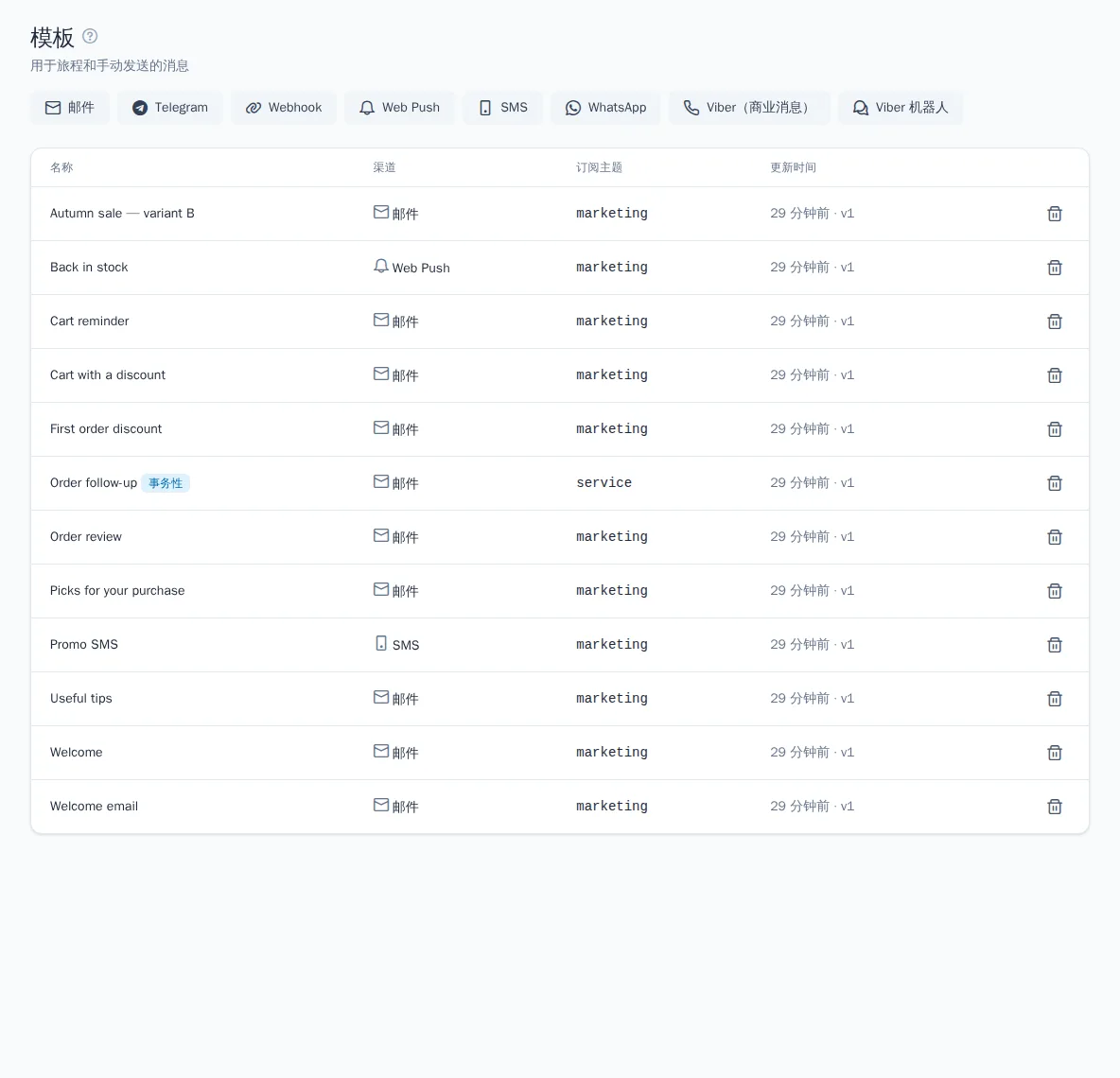Image resolution: width=1120 pixels, height=1078 pixels.
Task: Open the Cart reminder template
Action: (x=89, y=322)
